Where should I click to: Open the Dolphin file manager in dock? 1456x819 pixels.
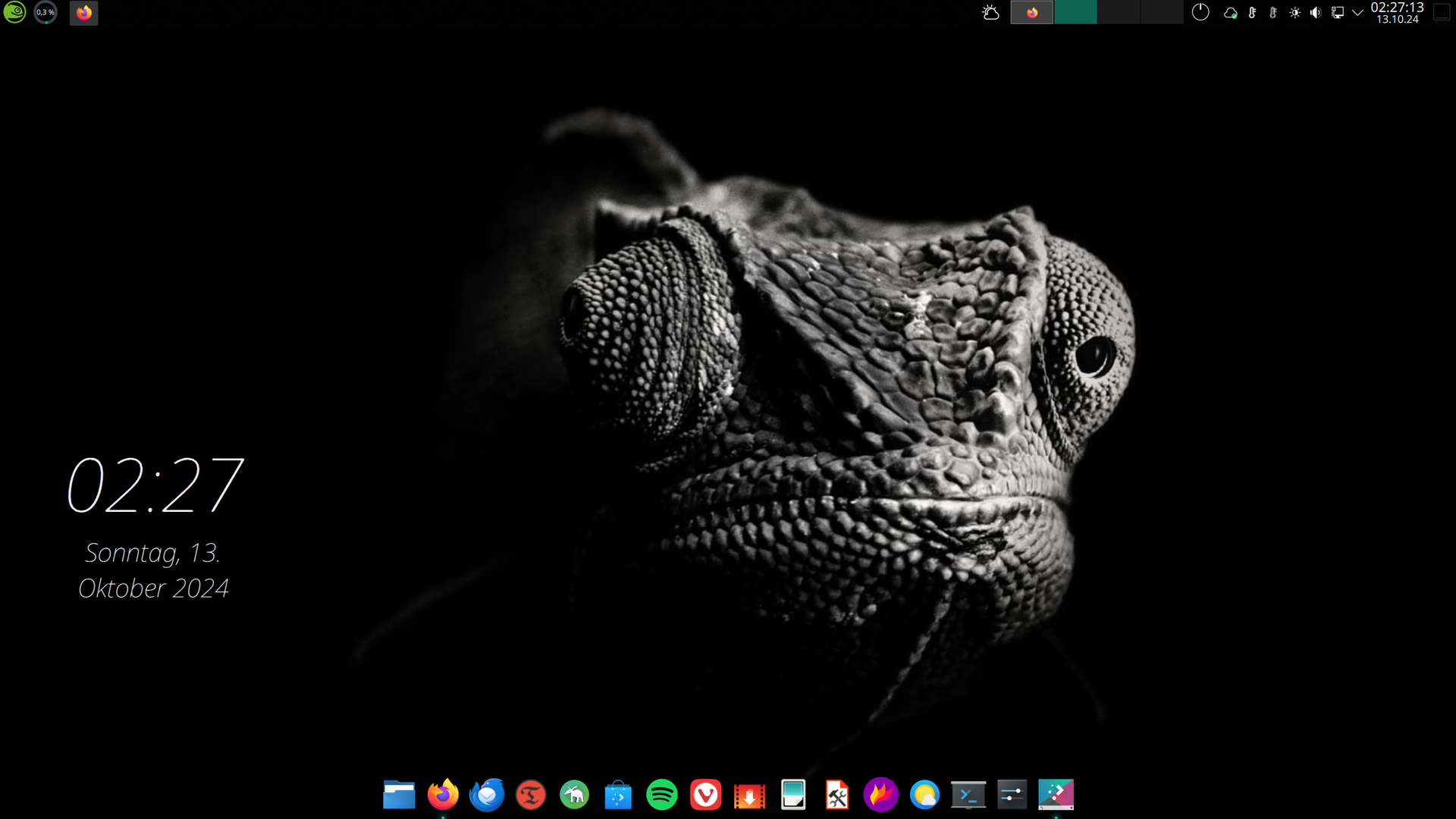(399, 795)
